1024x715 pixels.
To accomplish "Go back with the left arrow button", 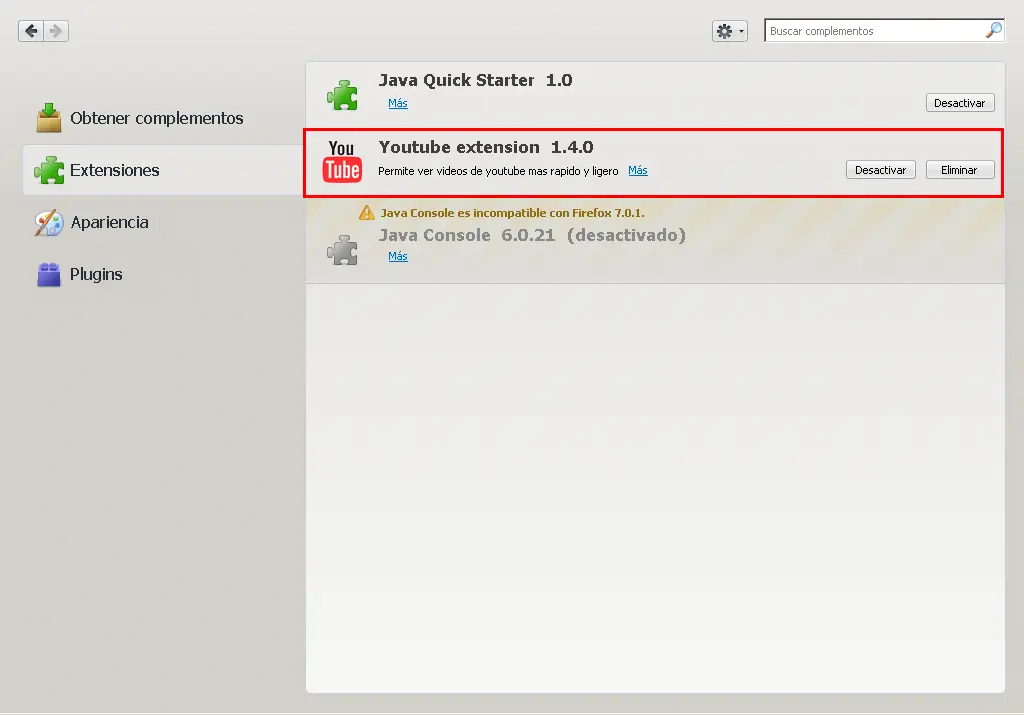I will (31, 31).
